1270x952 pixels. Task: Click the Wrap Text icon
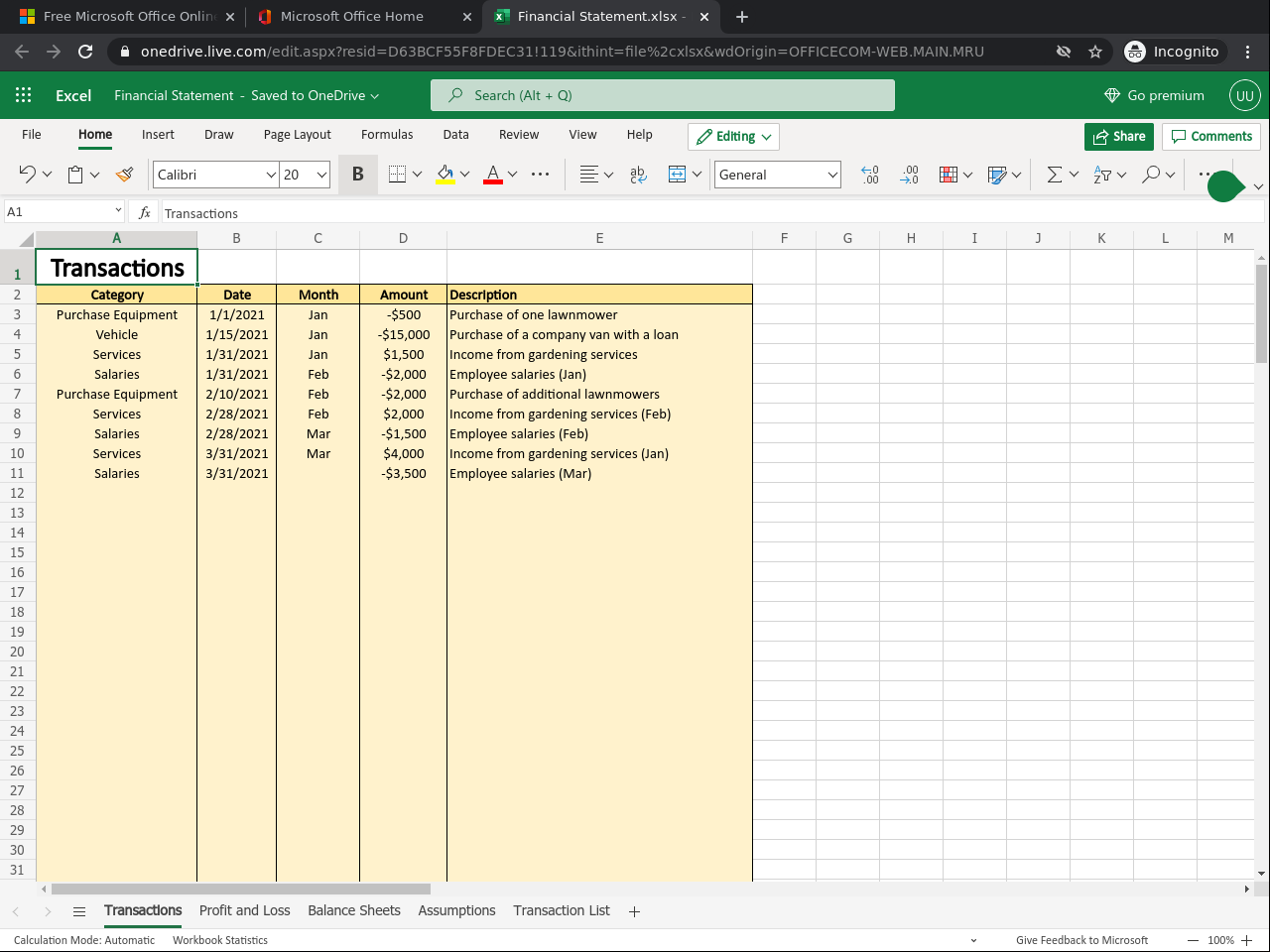pyautogui.click(x=638, y=175)
